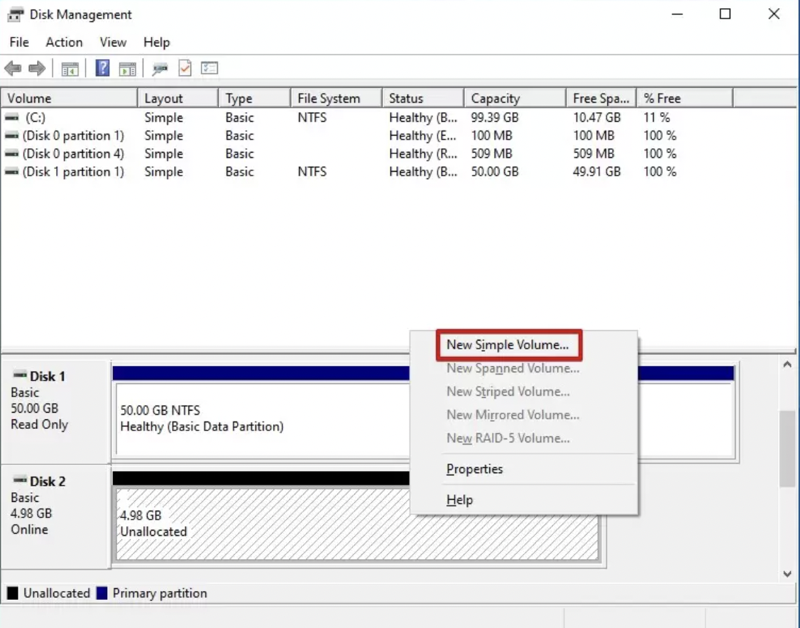Choose New Simple Volume from context menu
800x628 pixels.
pos(508,345)
